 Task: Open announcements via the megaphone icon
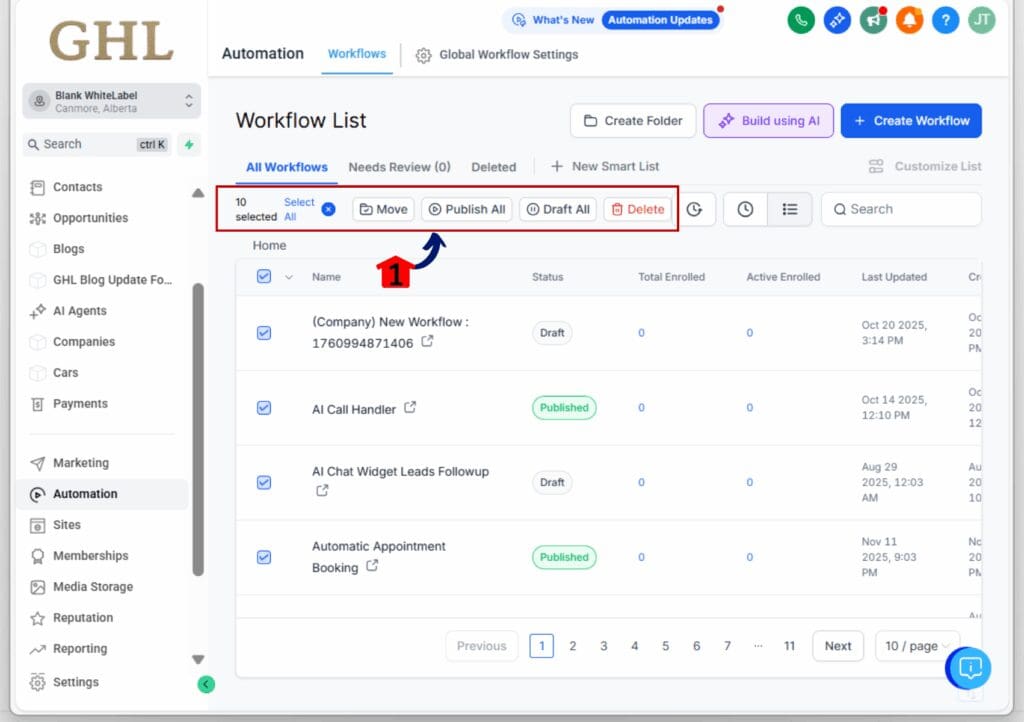tap(873, 20)
